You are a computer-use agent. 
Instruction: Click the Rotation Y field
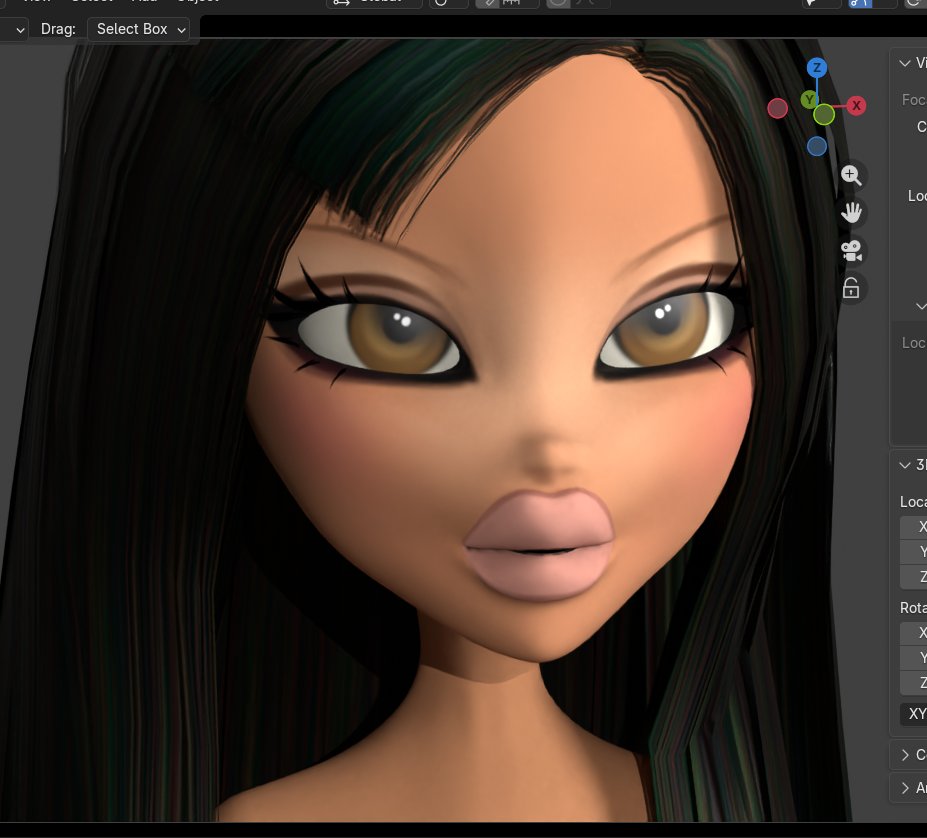click(x=913, y=658)
